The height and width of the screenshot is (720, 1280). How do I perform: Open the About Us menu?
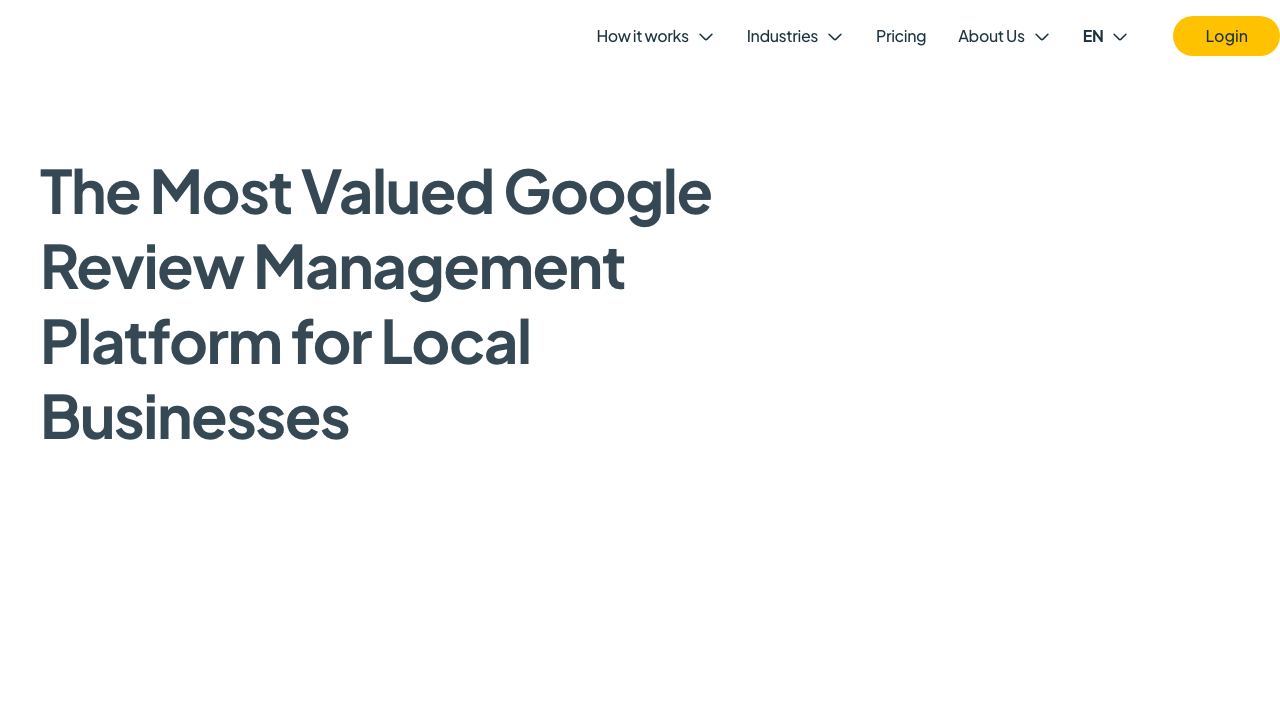tap(991, 36)
